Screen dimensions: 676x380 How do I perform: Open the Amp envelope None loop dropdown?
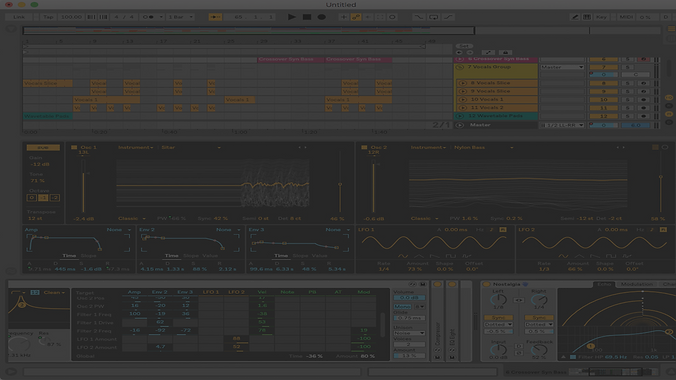[x=119, y=230]
